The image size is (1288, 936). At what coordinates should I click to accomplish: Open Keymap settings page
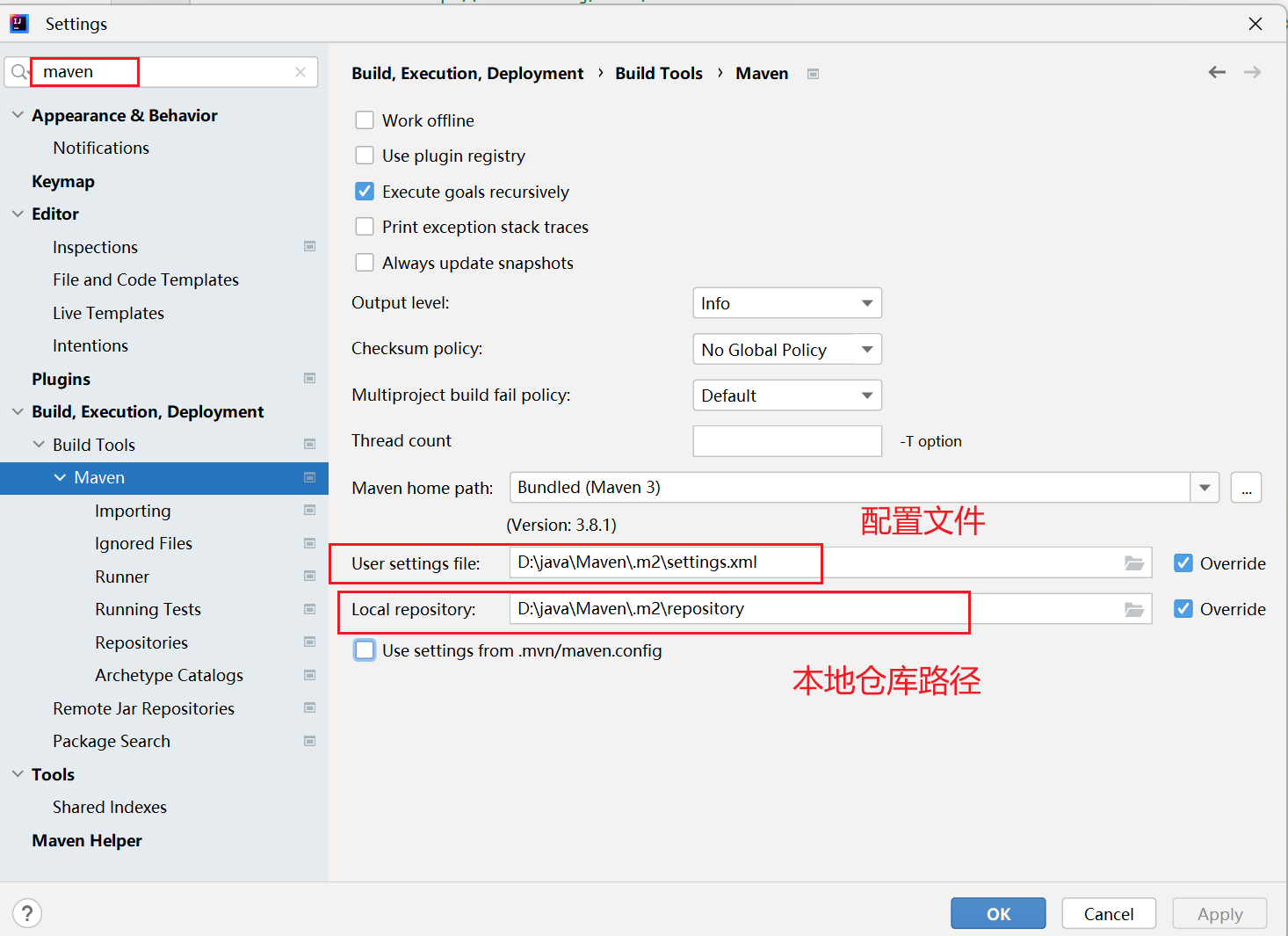click(x=63, y=181)
